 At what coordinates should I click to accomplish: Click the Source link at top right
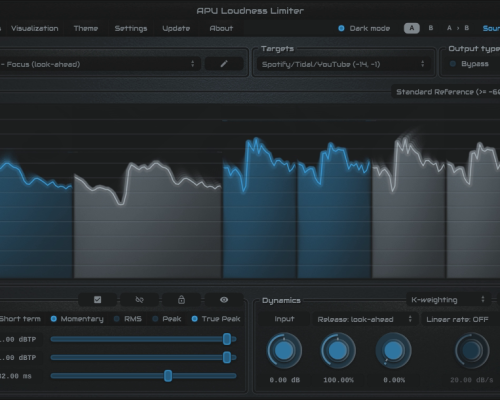click(491, 28)
